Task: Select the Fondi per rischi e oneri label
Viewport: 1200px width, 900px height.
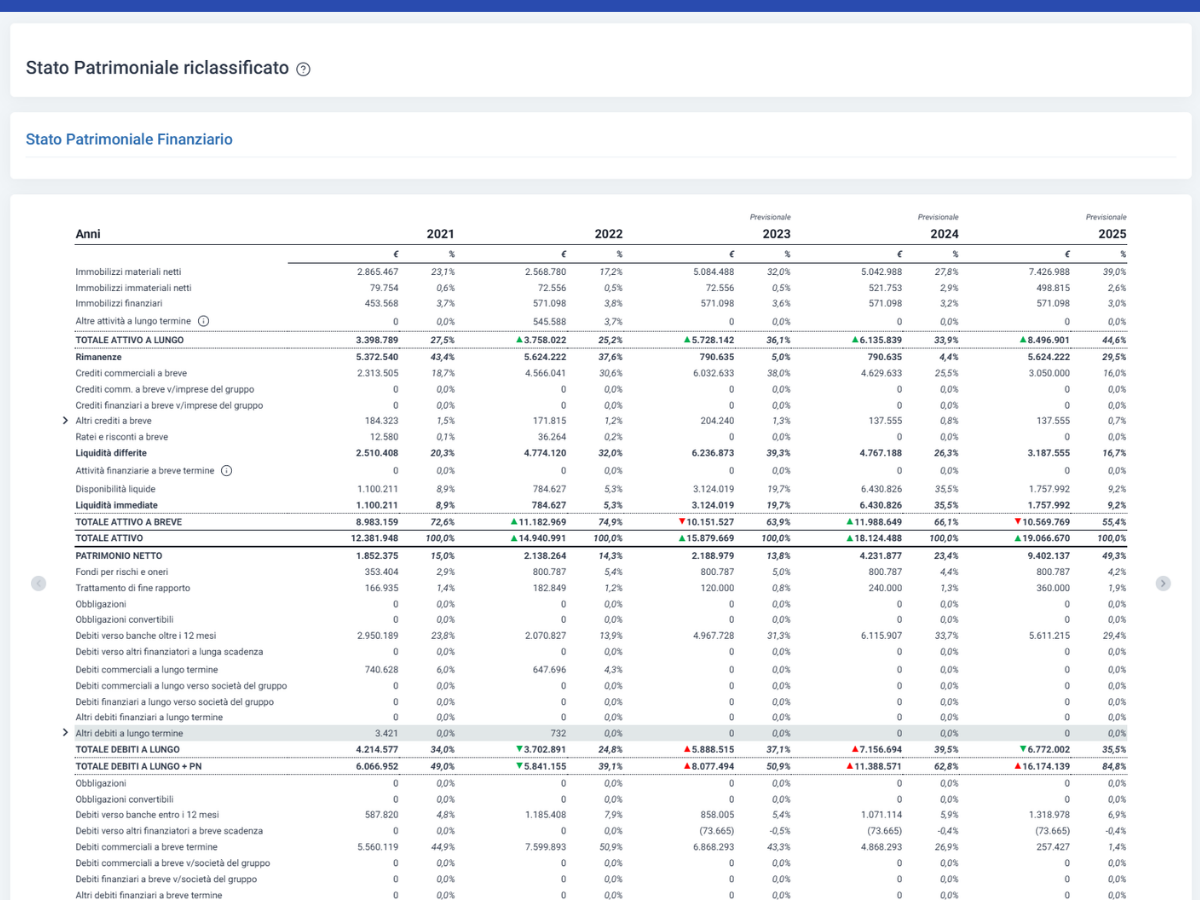Action: coord(123,571)
